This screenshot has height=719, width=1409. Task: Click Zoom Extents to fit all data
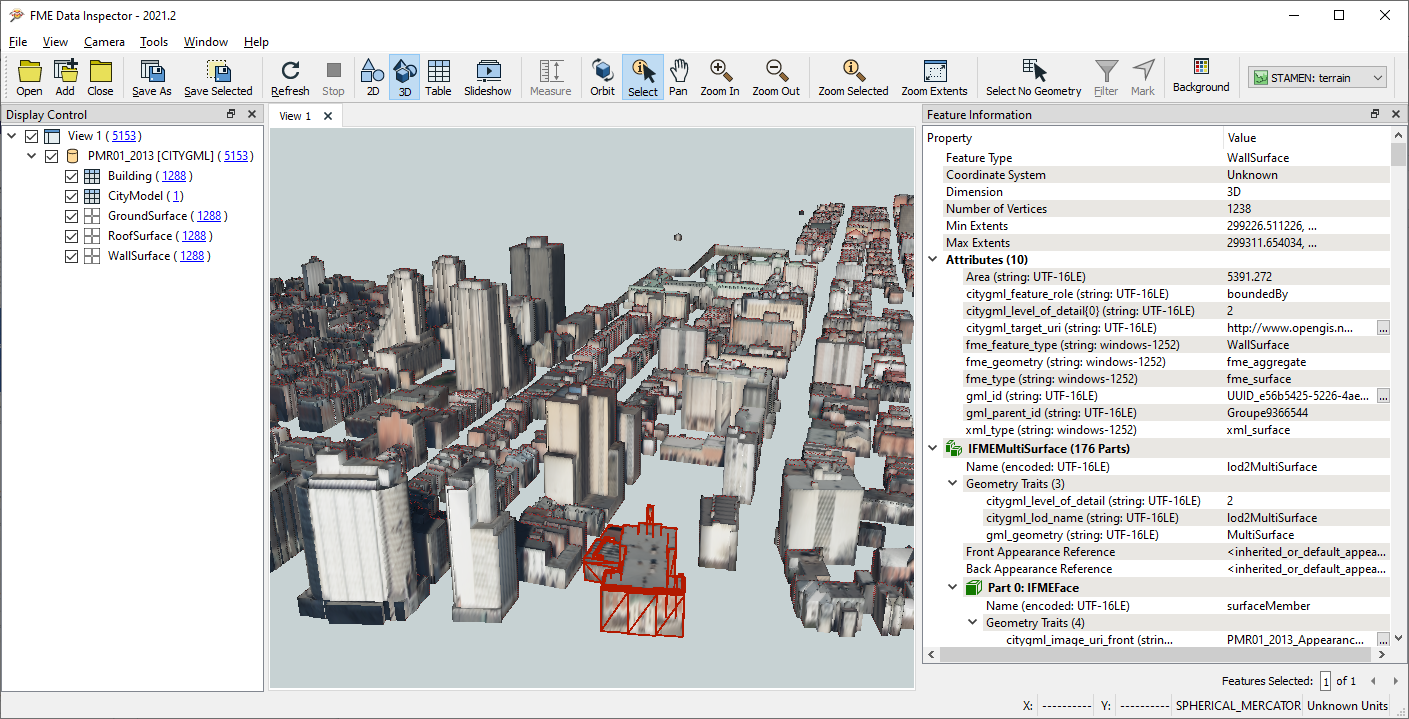pyautogui.click(x=934, y=77)
